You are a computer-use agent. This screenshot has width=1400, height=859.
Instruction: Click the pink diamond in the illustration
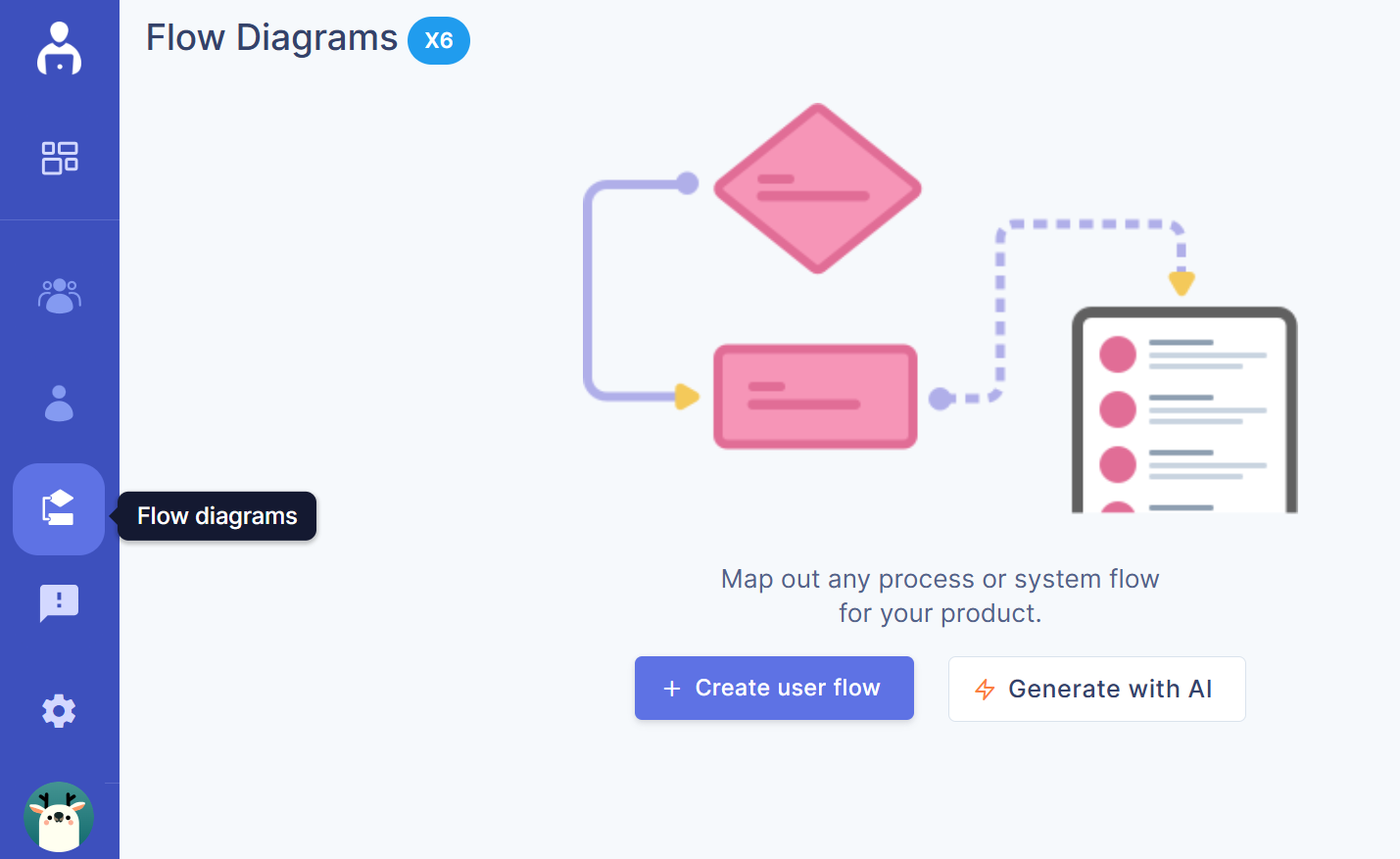pos(817,188)
